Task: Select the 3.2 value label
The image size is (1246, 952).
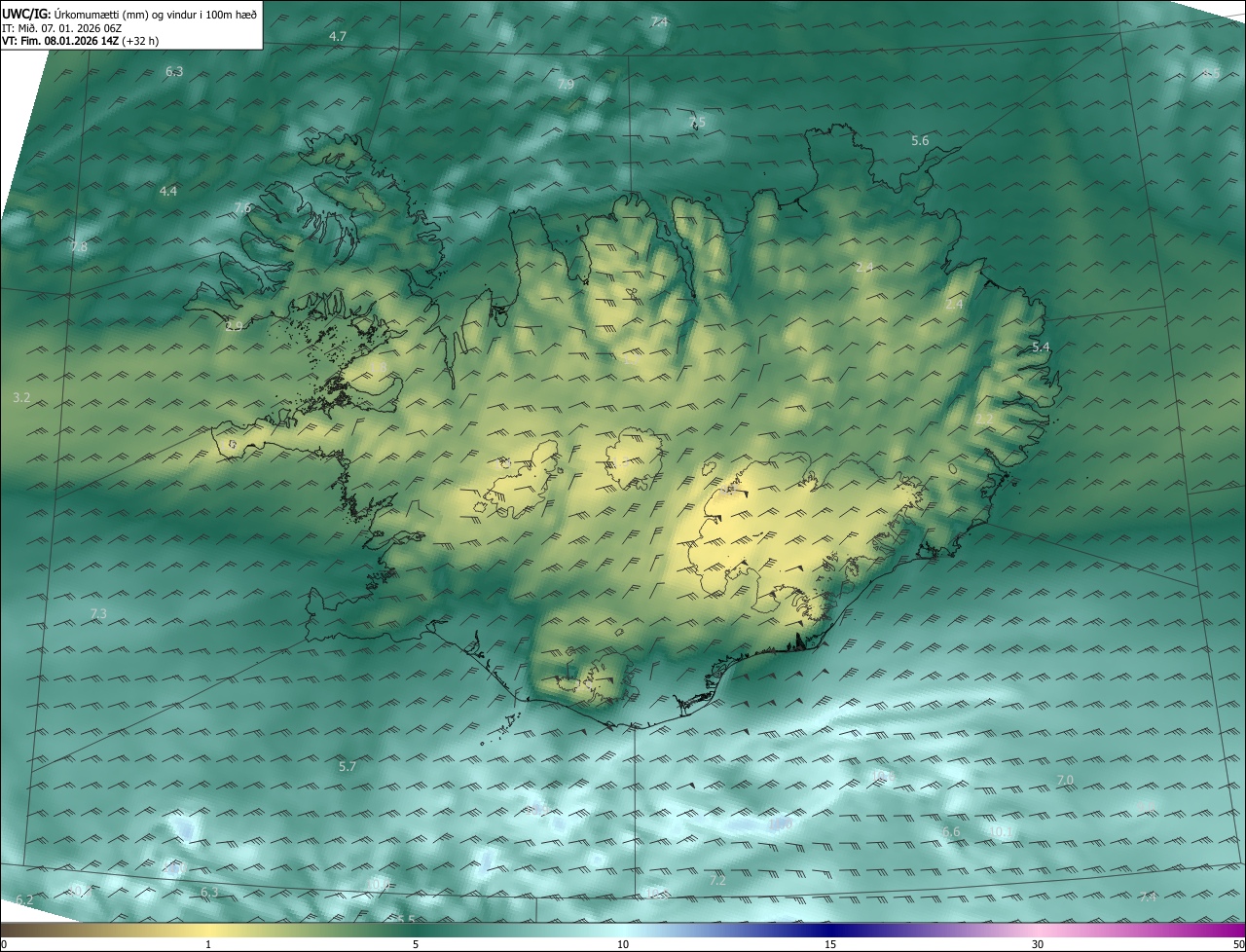Action: tap(22, 398)
